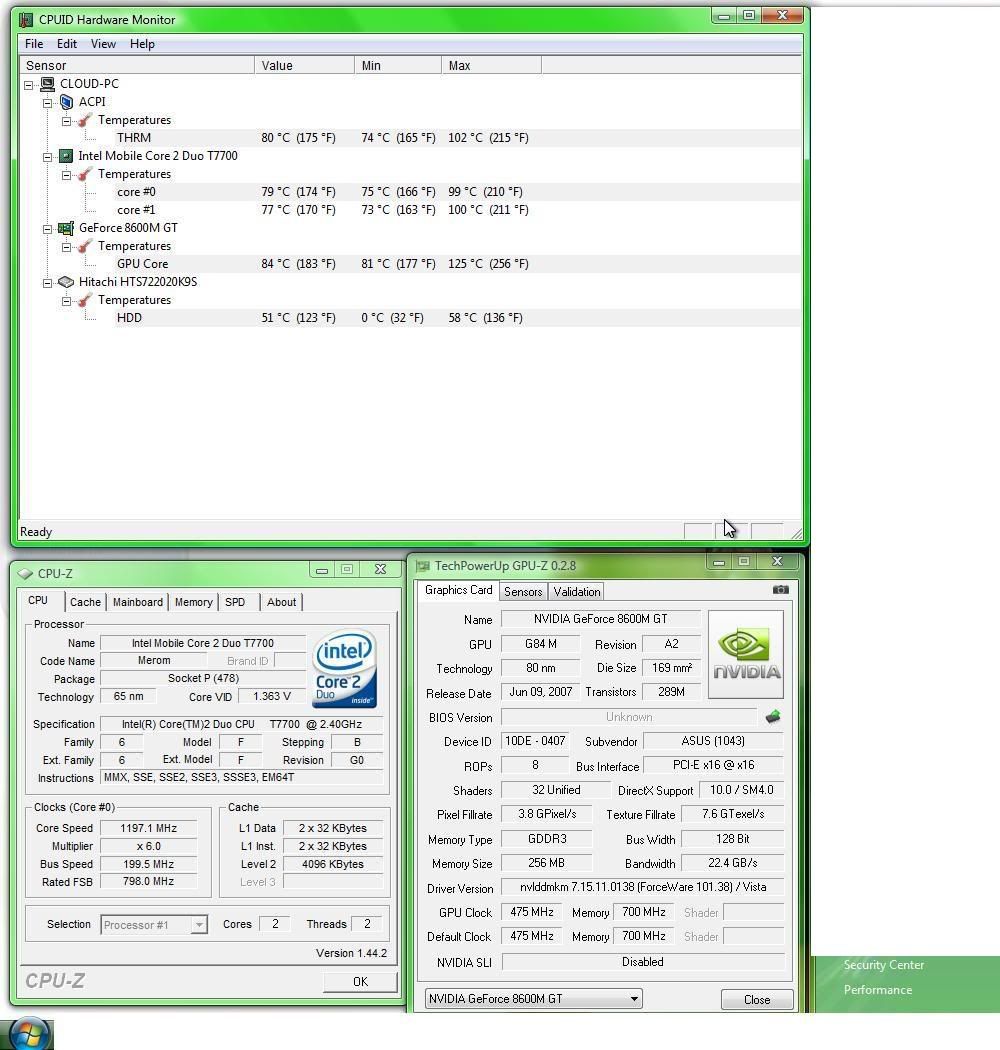Click the GPU-Z title bar icon
Image resolution: width=1000 pixels, height=1050 pixels.
422,567
